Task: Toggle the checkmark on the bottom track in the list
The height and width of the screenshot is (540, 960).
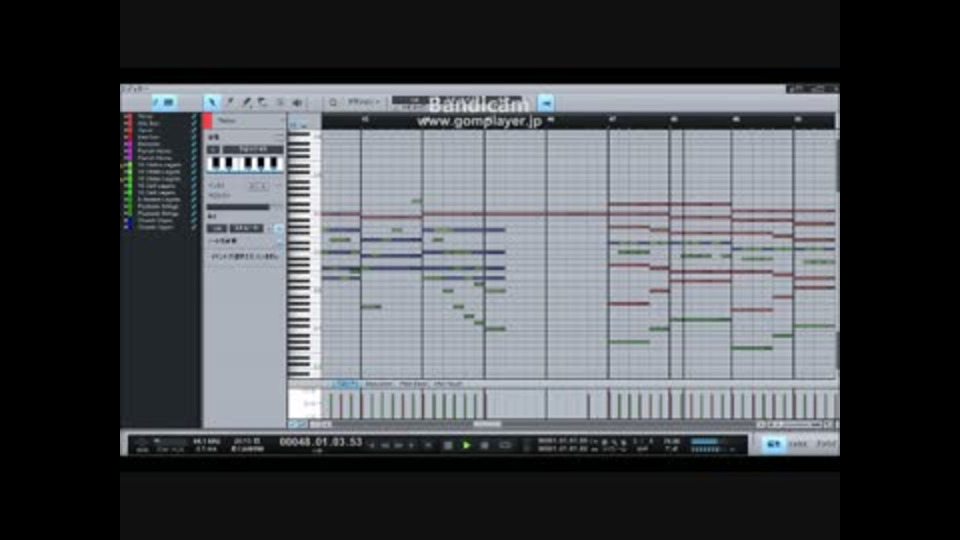Action: tap(194, 227)
